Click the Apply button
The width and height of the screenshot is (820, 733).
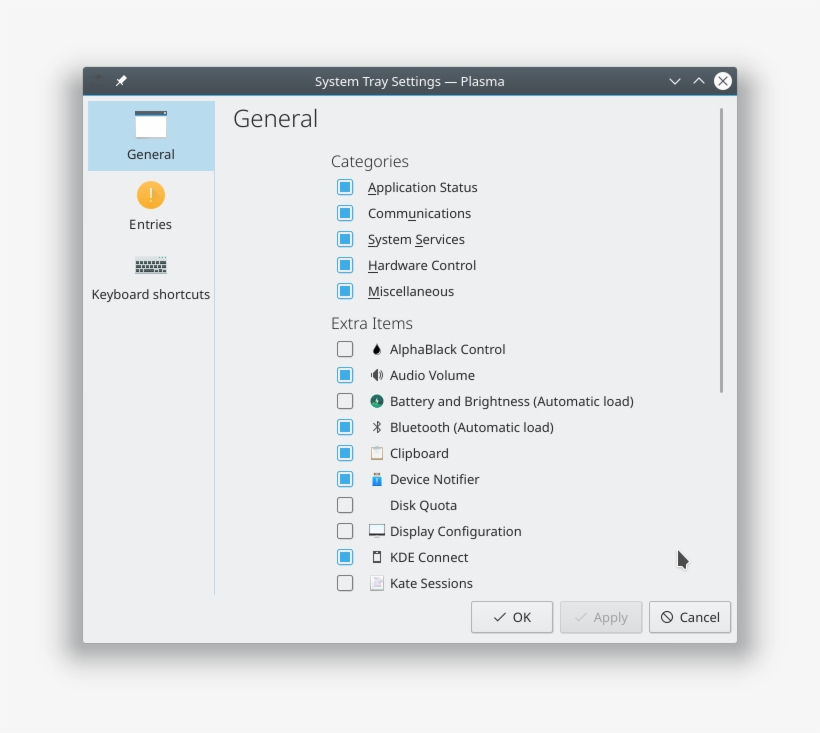[x=601, y=617]
